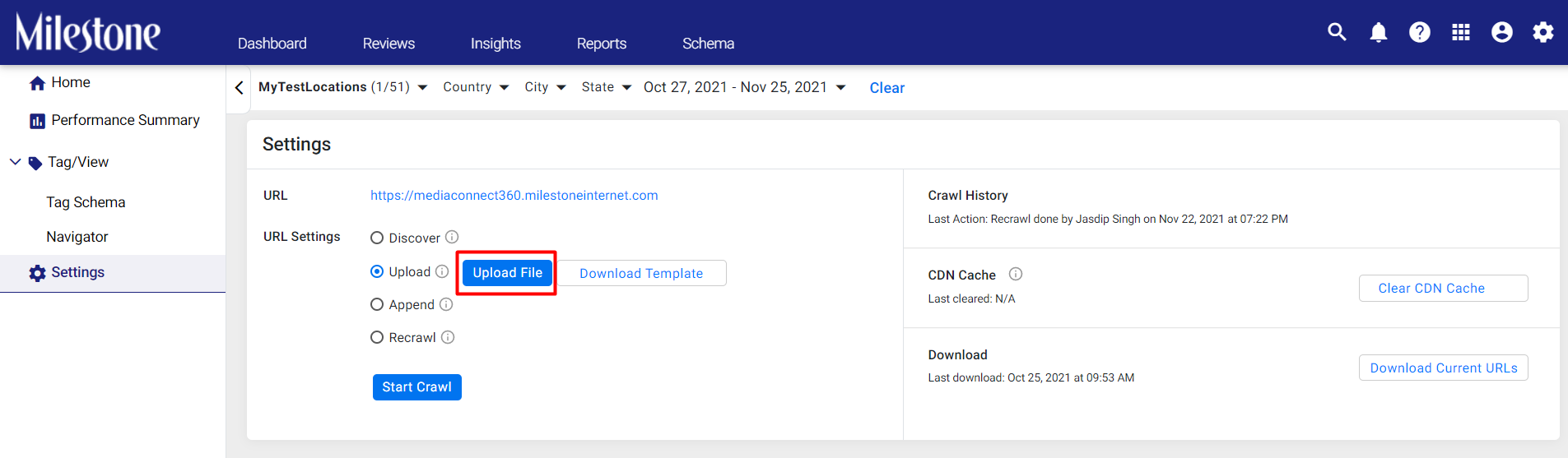Open the Country filter dropdown
Screen dimensions: 1568x458
[x=476, y=87]
